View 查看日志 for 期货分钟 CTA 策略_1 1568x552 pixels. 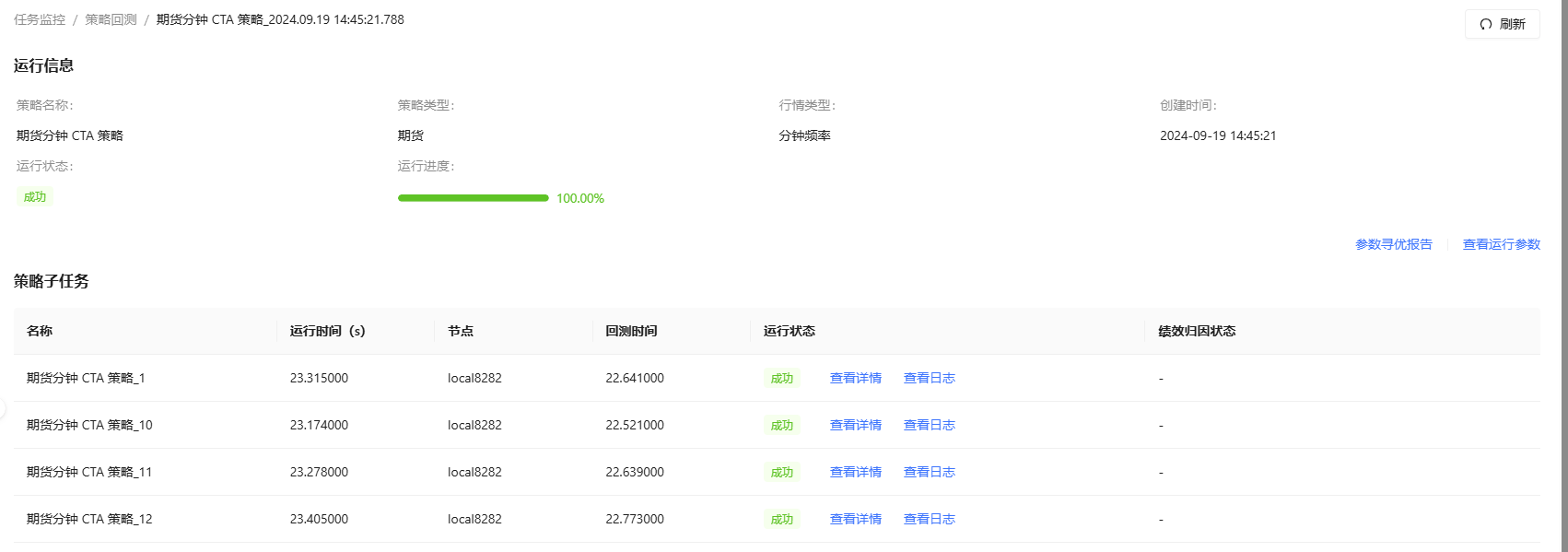pyautogui.click(x=929, y=378)
